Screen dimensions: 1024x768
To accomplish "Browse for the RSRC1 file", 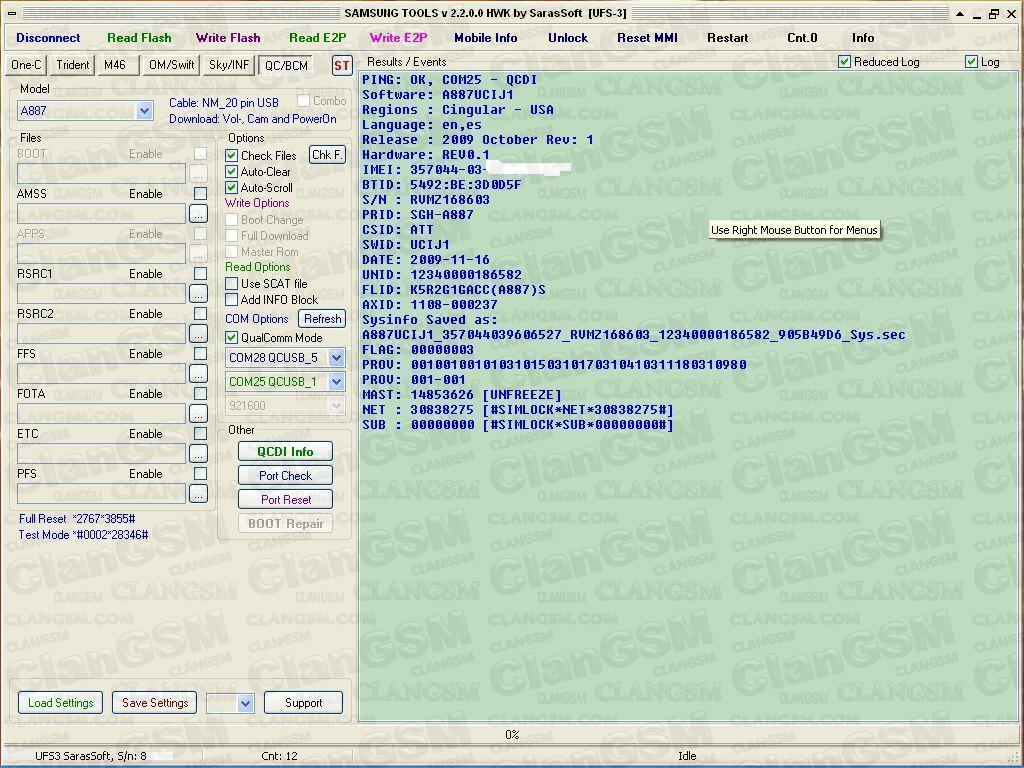I will [199, 294].
